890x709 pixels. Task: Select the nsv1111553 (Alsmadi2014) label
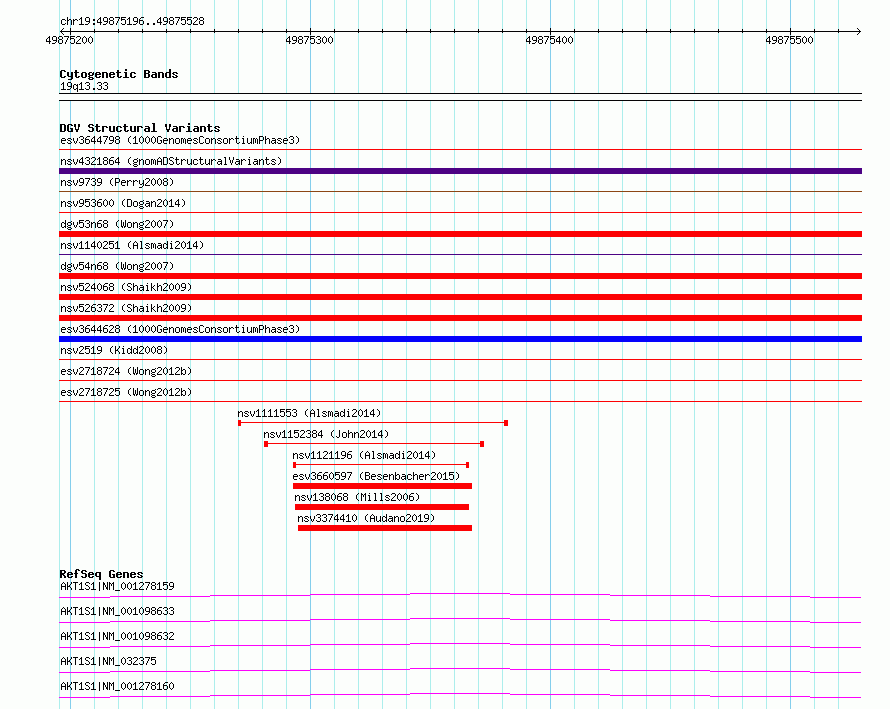tap(309, 413)
